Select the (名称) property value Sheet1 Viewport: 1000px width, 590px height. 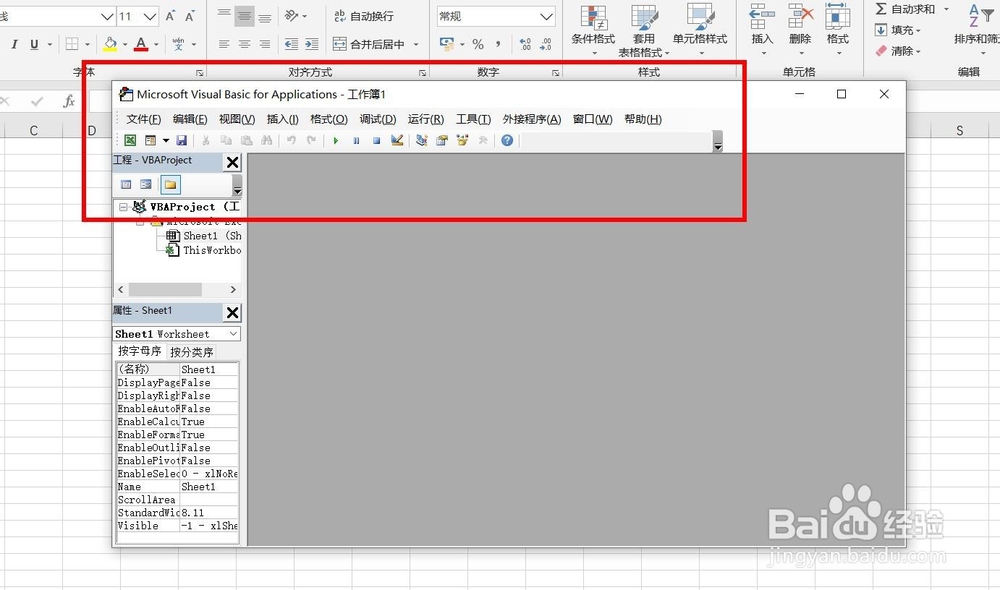(x=209, y=369)
